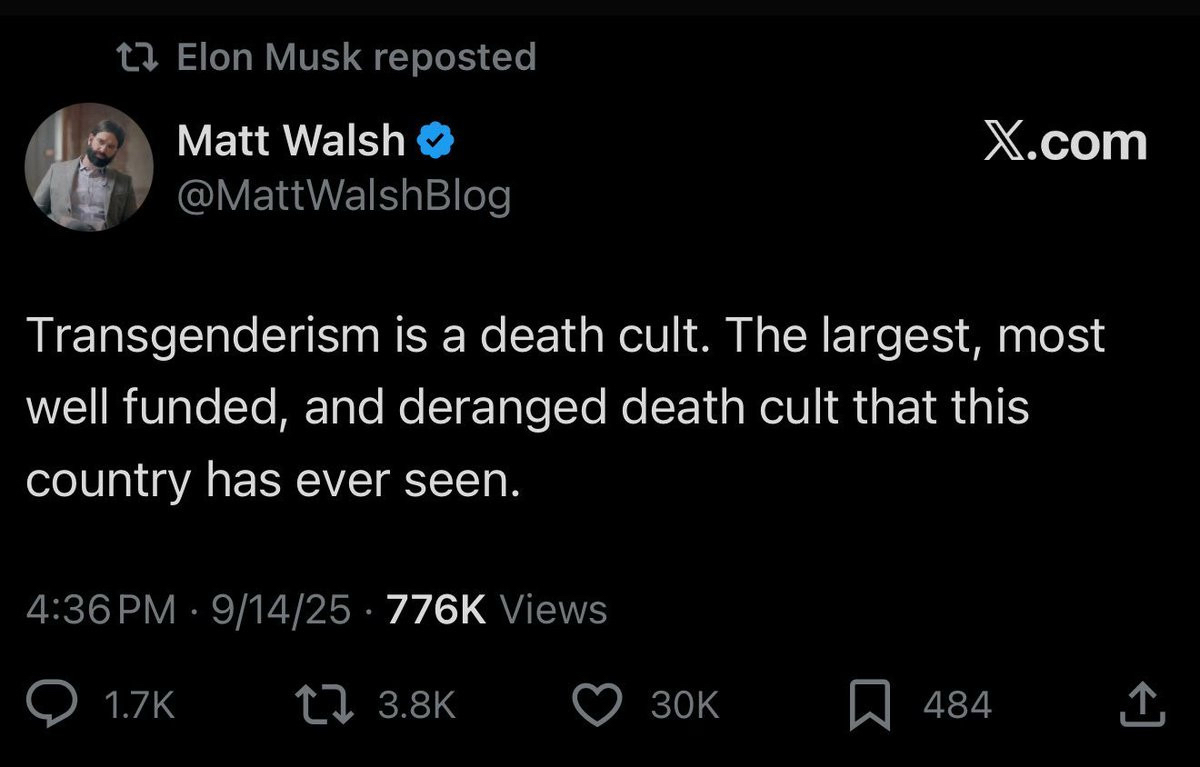Viewport: 1200px width, 767px height.
Task: Click the X.com logo
Action: pyautogui.click(x=1064, y=142)
